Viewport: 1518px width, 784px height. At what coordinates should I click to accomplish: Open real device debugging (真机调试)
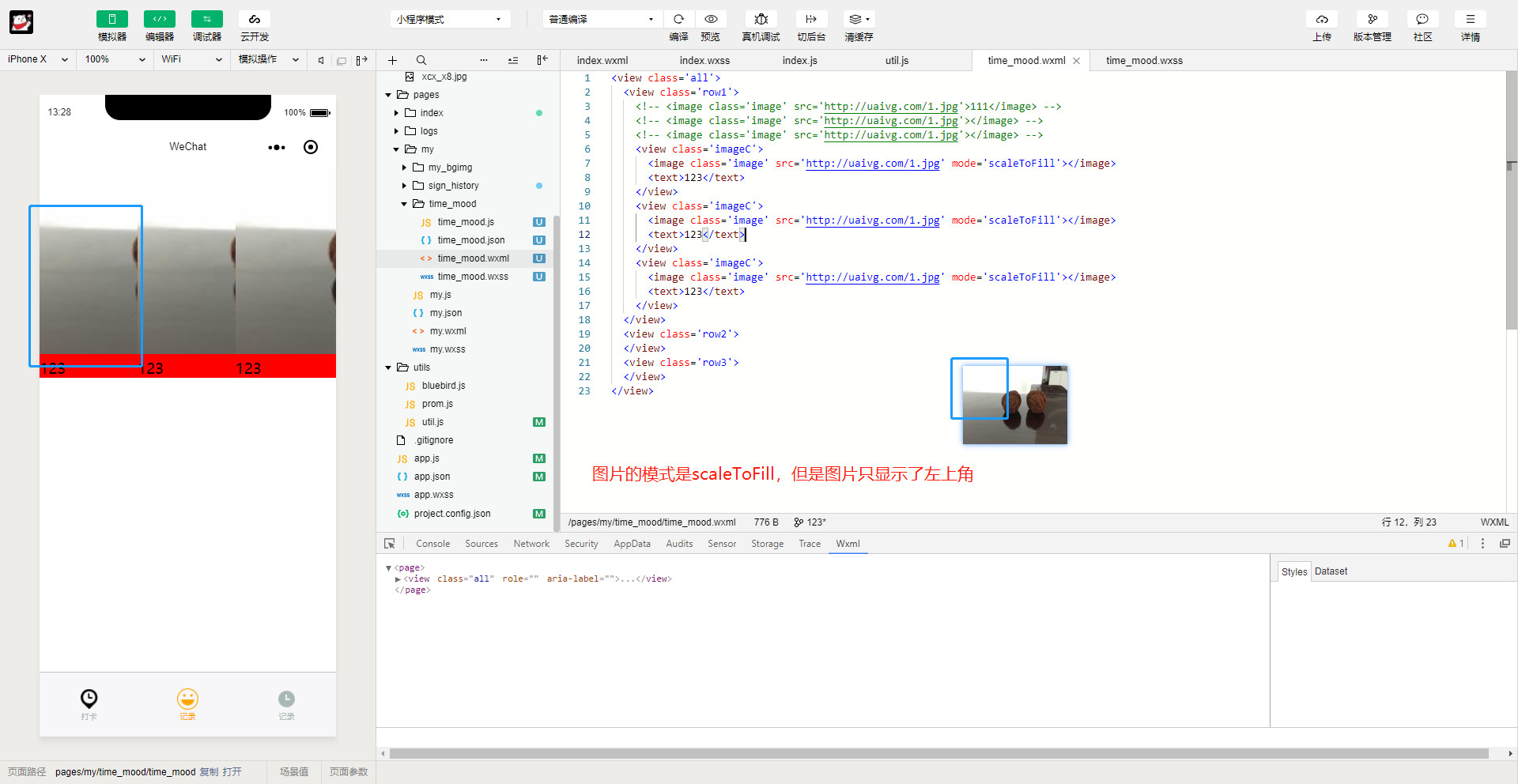pos(761,19)
